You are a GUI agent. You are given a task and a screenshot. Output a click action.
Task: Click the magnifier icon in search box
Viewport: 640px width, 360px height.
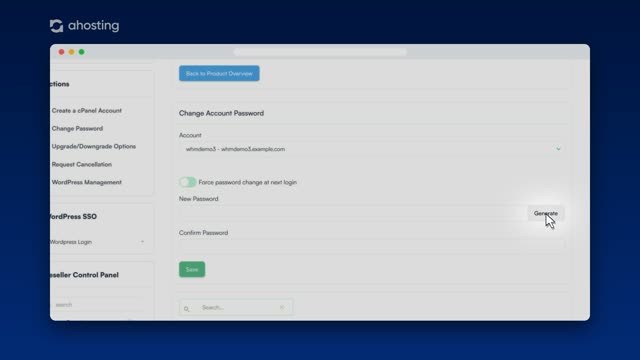pyautogui.click(x=187, y=309)
